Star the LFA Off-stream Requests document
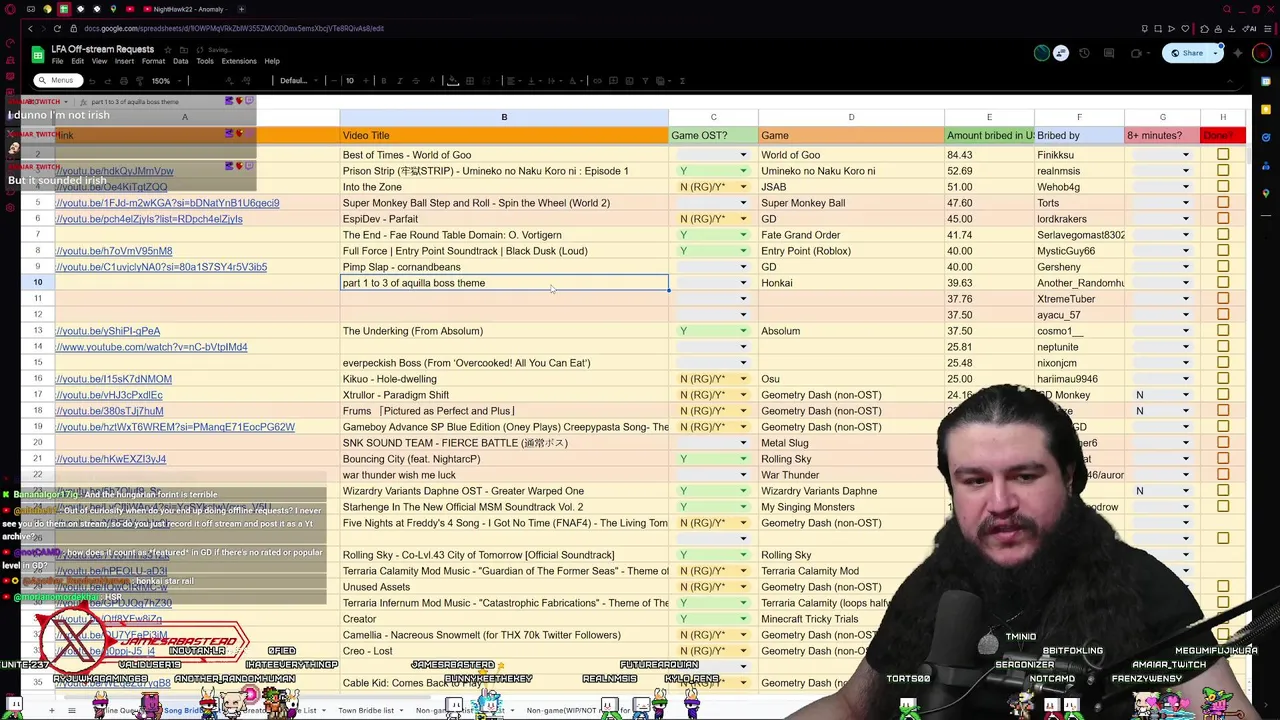The height and width of the screenshot is (720, 1280). tap(166, 49)
